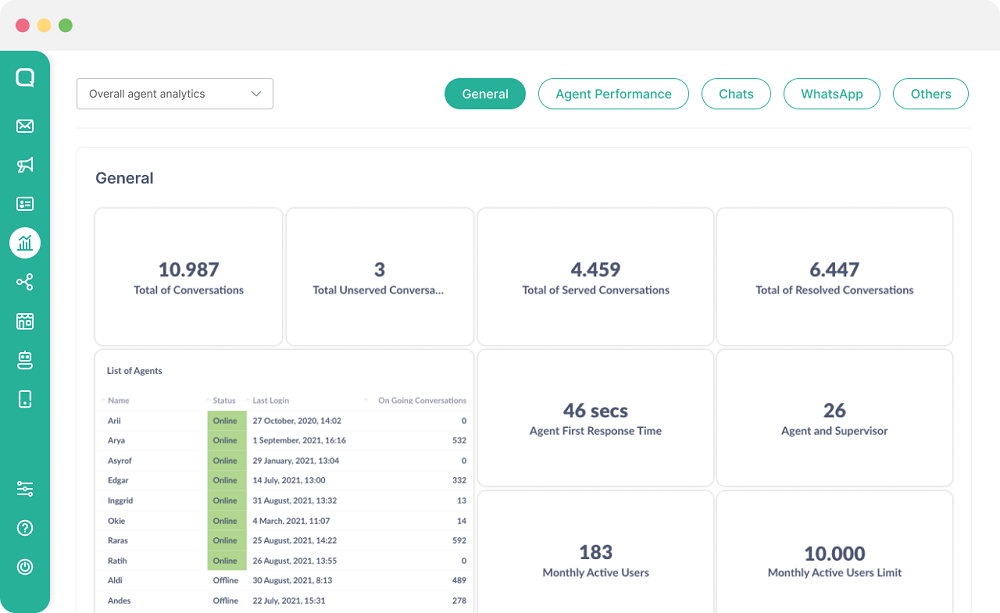Screen dimensions: 1000x613
Task: Select the Analytics chart icon
Action: pyautogui.click(x=25, y=242)
